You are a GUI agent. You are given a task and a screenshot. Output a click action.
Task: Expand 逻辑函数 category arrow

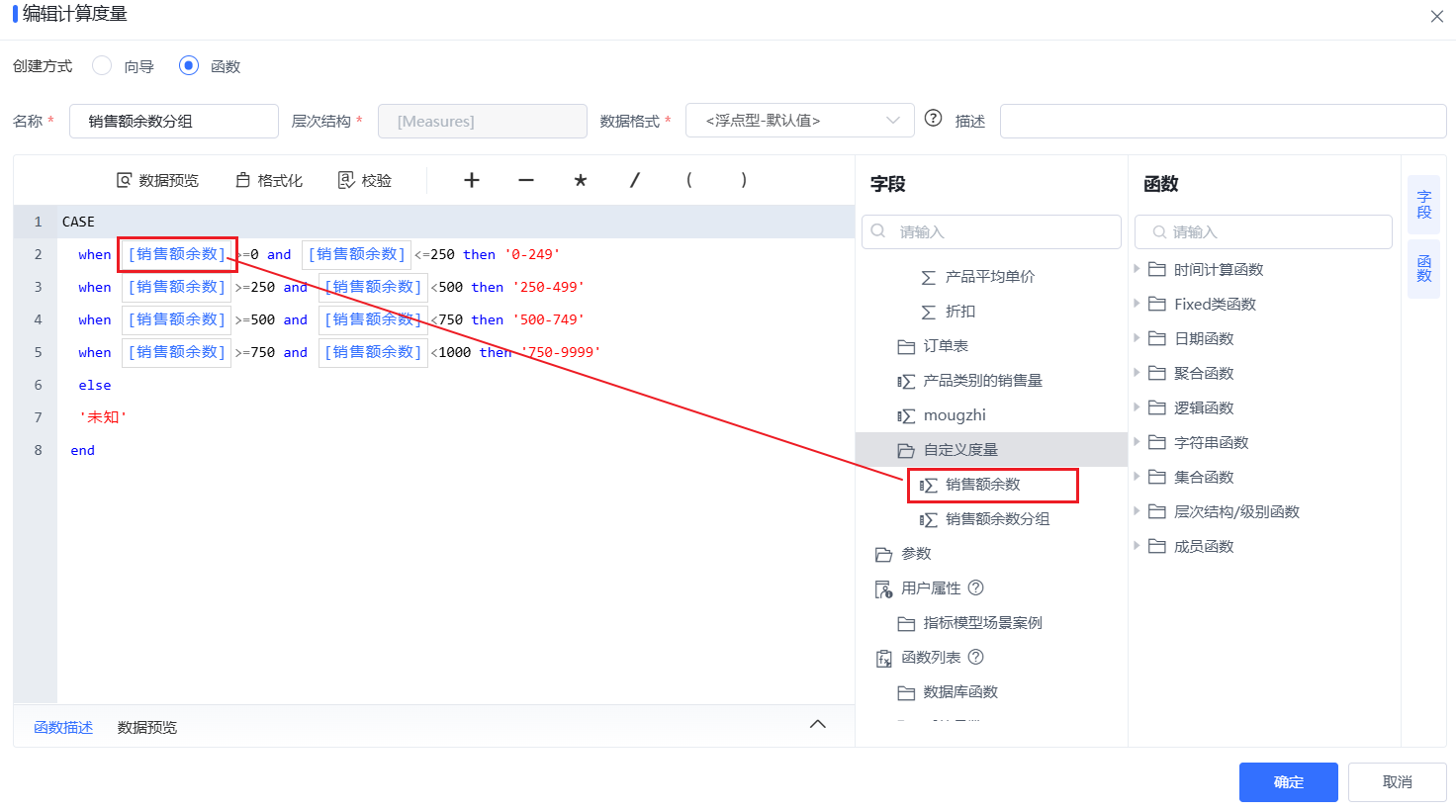click(x=1137, y=406)
